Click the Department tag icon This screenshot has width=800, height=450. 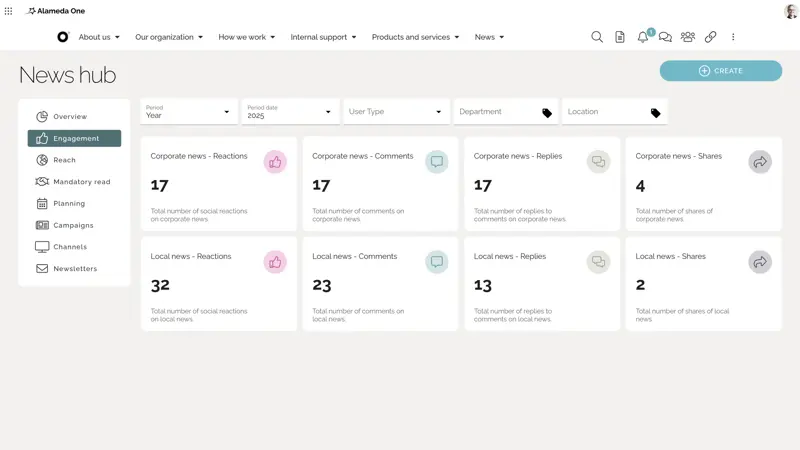[547, 113]
